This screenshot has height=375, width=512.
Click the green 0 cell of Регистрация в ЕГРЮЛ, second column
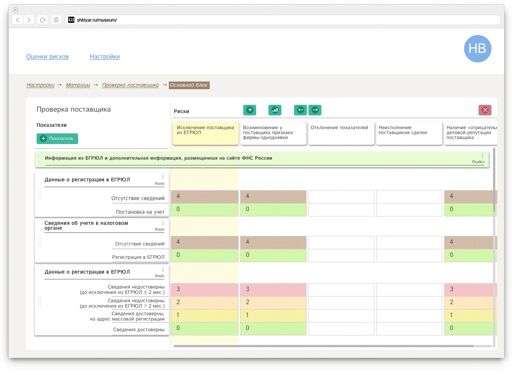point(273,255)
